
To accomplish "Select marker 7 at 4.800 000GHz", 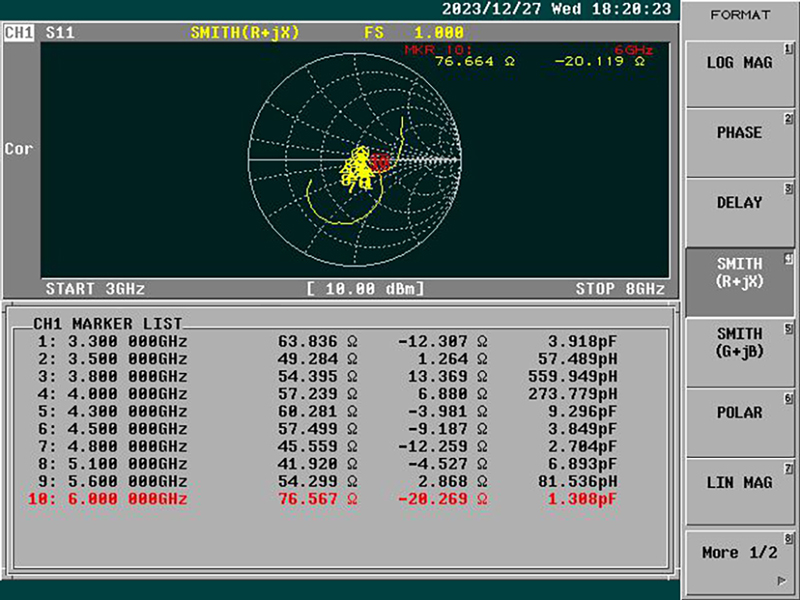I will pyautogui.click(x=112, y=446).
